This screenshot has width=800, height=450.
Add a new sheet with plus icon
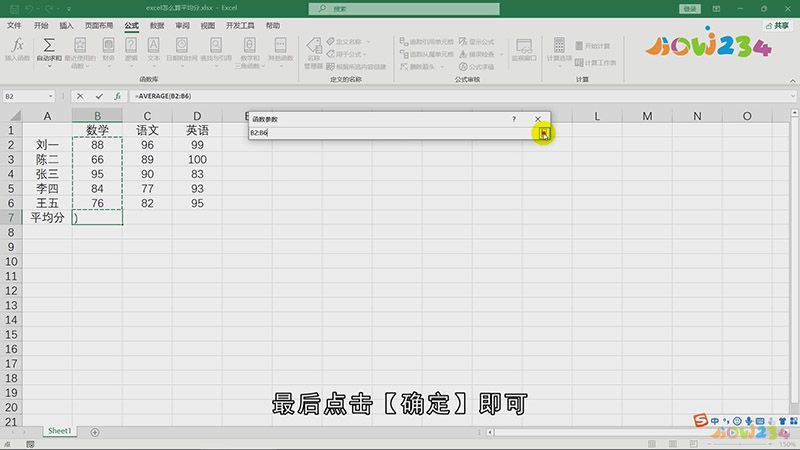click(95, 432)
